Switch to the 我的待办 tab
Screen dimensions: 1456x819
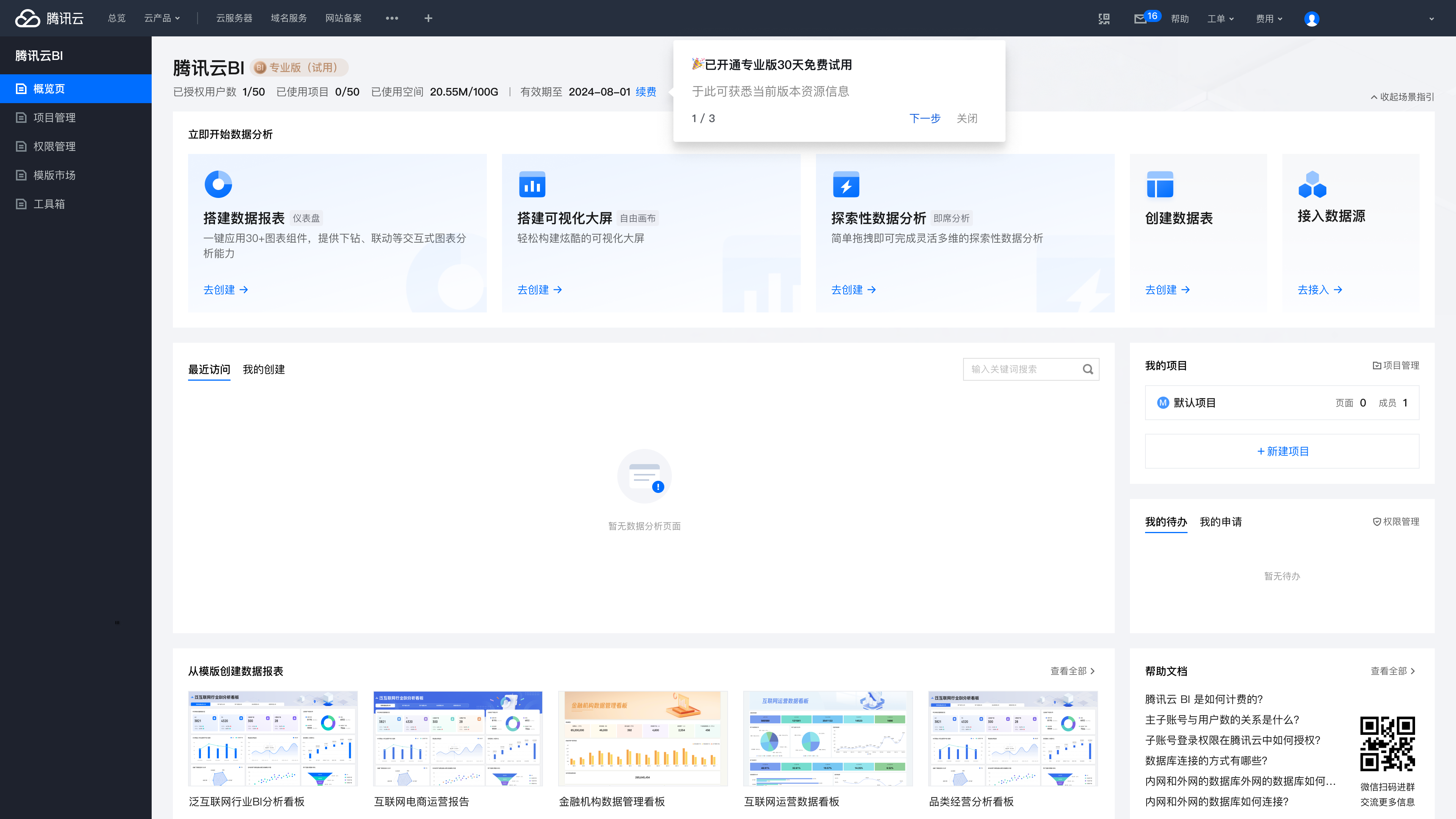click(1166, 522)
